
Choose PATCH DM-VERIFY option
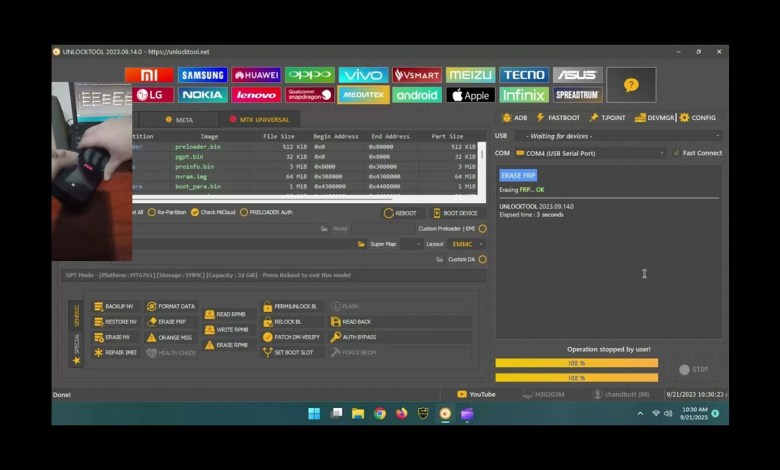pyautogui.click(x=291, y=337)
